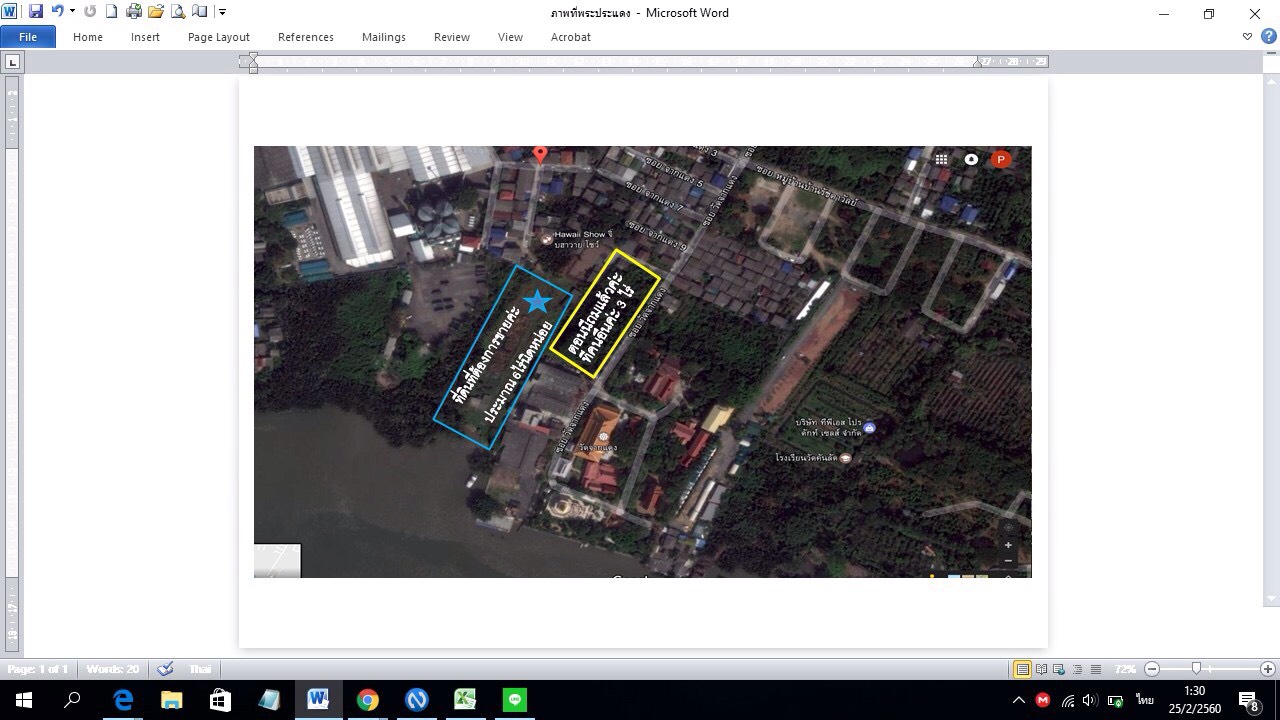Click the proofing check icon in the status bar
This screenshot has width=1280, height=720.
pyautogui.click(x=165, y=669)
